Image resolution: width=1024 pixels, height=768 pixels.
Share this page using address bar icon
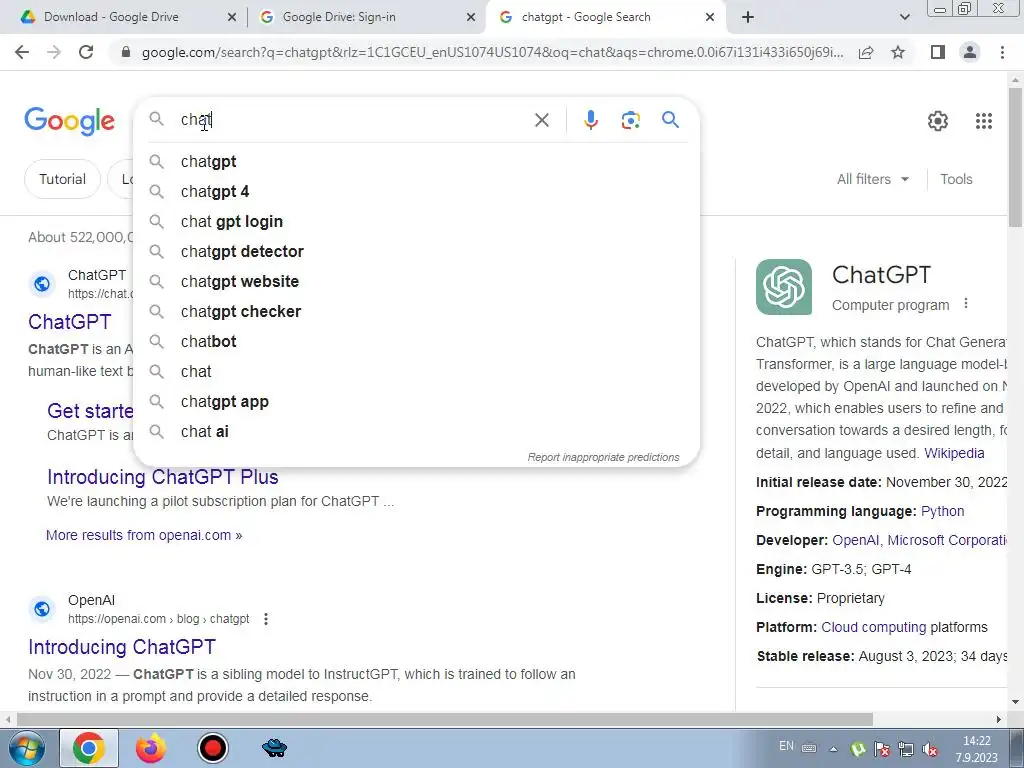point(866,52)
